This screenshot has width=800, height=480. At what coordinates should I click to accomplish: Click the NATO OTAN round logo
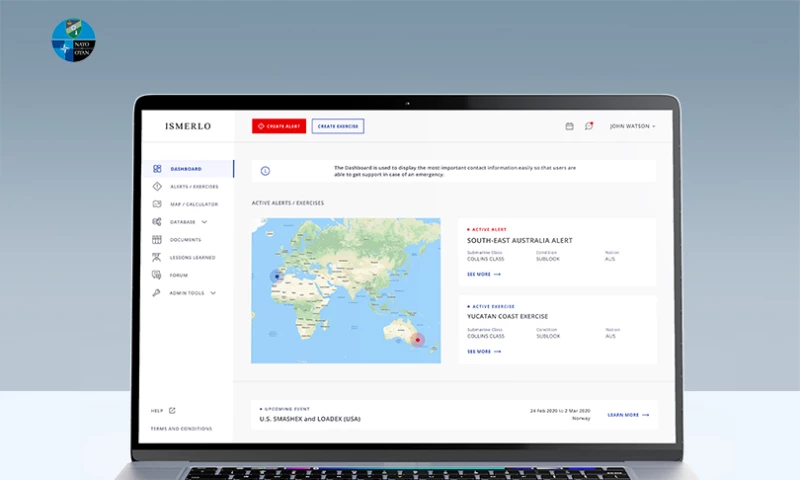[73, 41]
